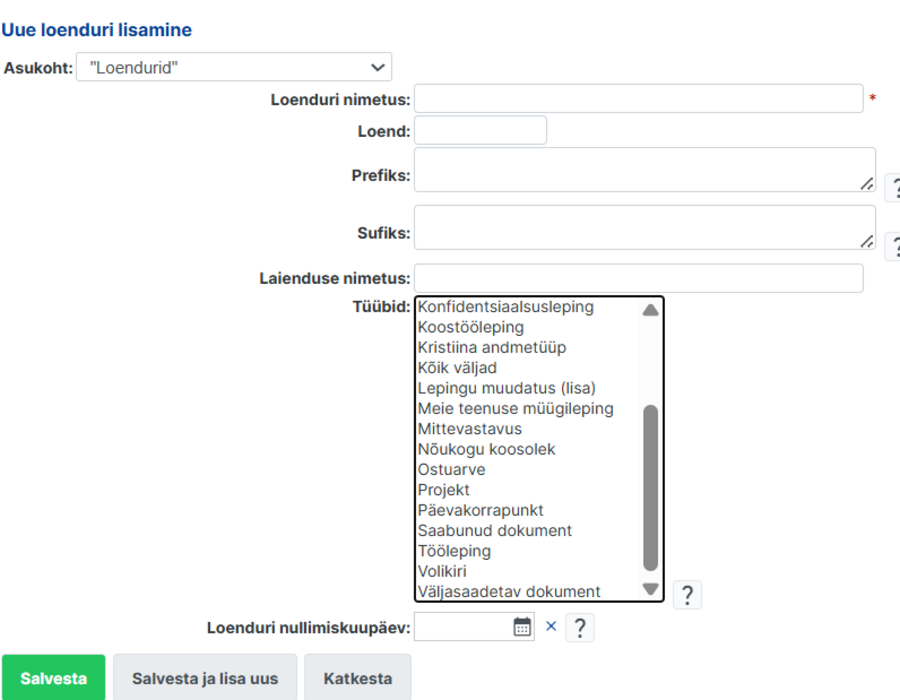900x700 pixels.
Task: Click into the Loend input field
Action: (x=480, y=130)
